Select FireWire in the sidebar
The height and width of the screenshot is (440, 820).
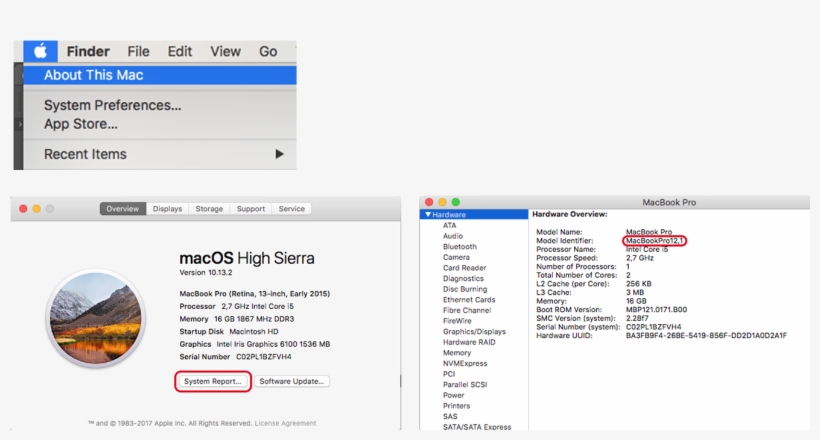(x=457, y=321)
